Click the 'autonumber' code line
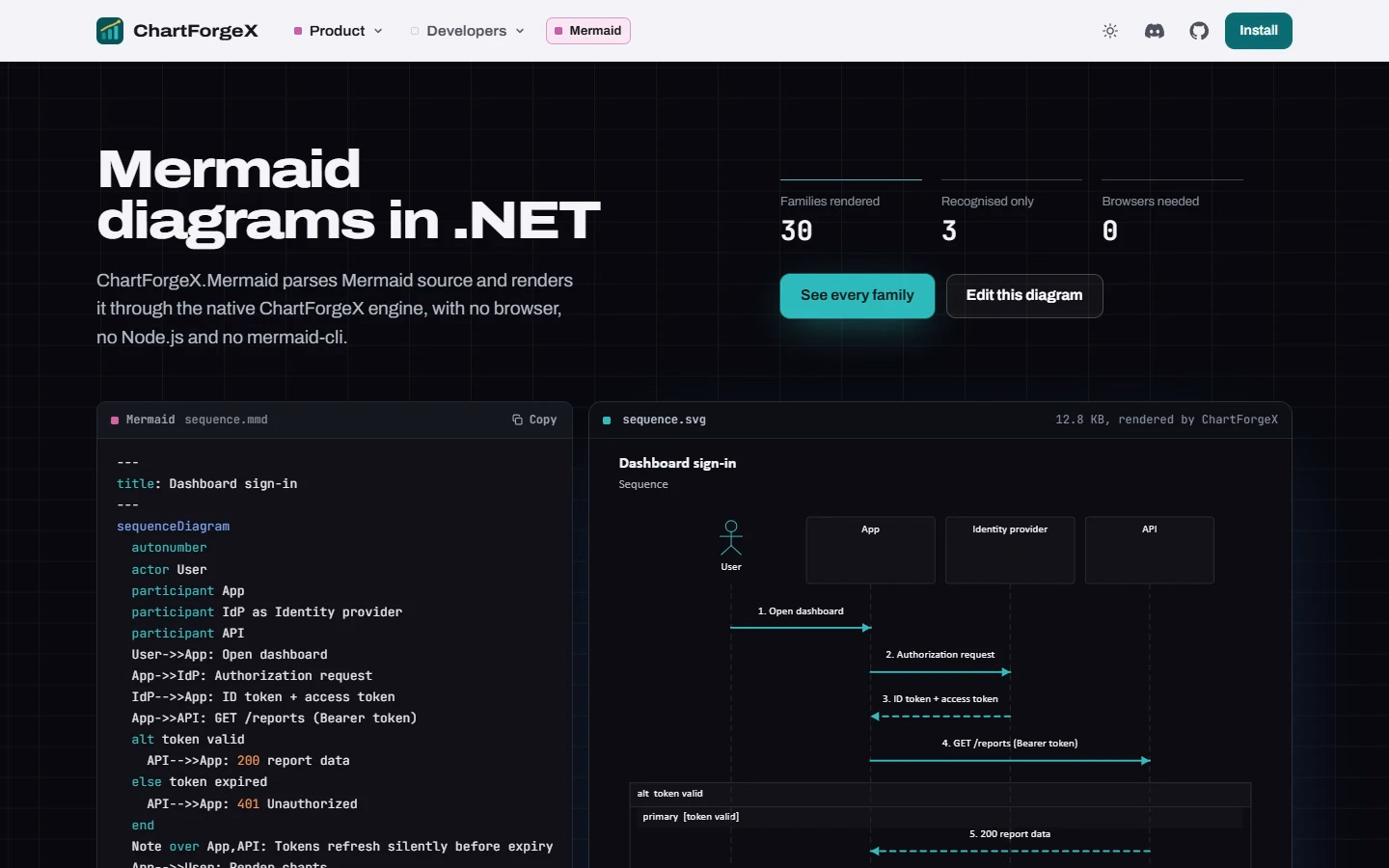The height and width of the screenshot is (868, 1389). pyautogui.click(x=170, y=548)
